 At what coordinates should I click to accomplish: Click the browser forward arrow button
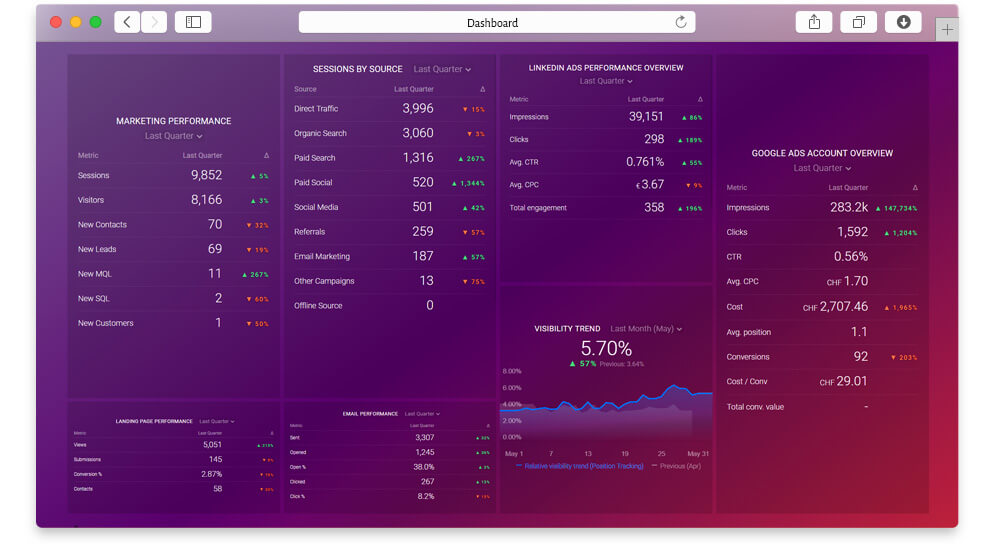(154, 22)
